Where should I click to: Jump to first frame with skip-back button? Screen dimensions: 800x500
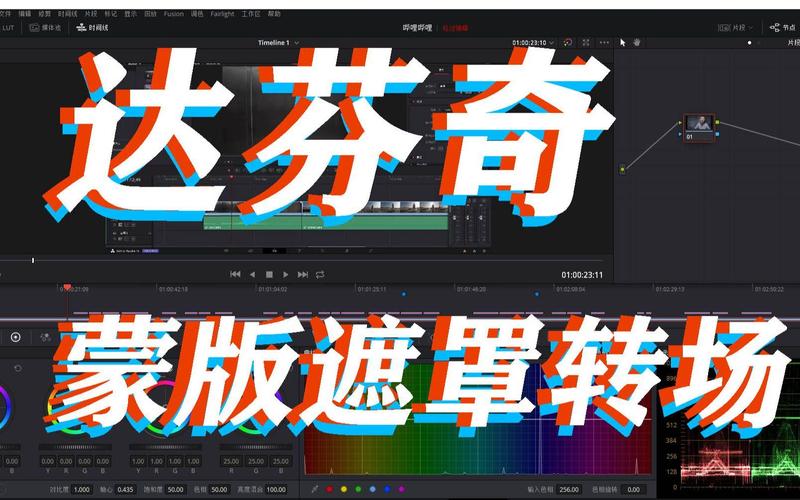(235, 274)
